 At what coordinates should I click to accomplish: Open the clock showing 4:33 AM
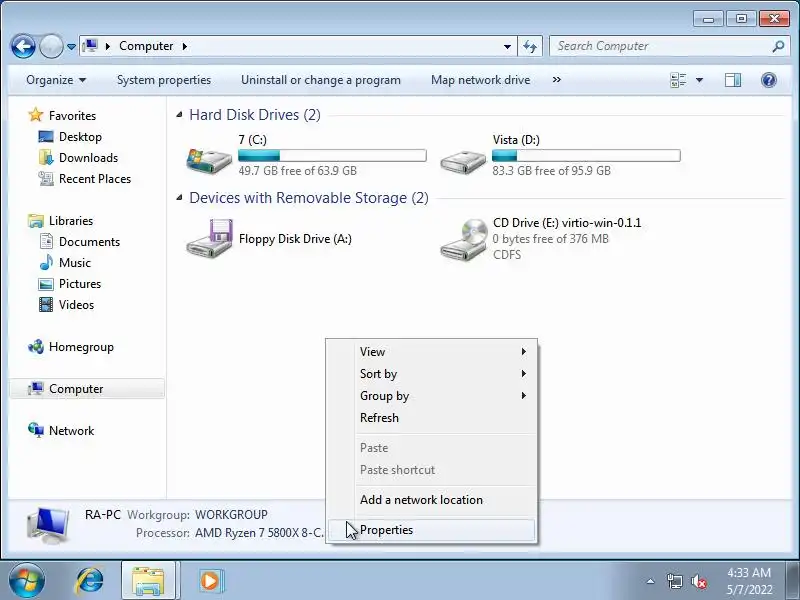pyautogui.click(x=749, y=581)
